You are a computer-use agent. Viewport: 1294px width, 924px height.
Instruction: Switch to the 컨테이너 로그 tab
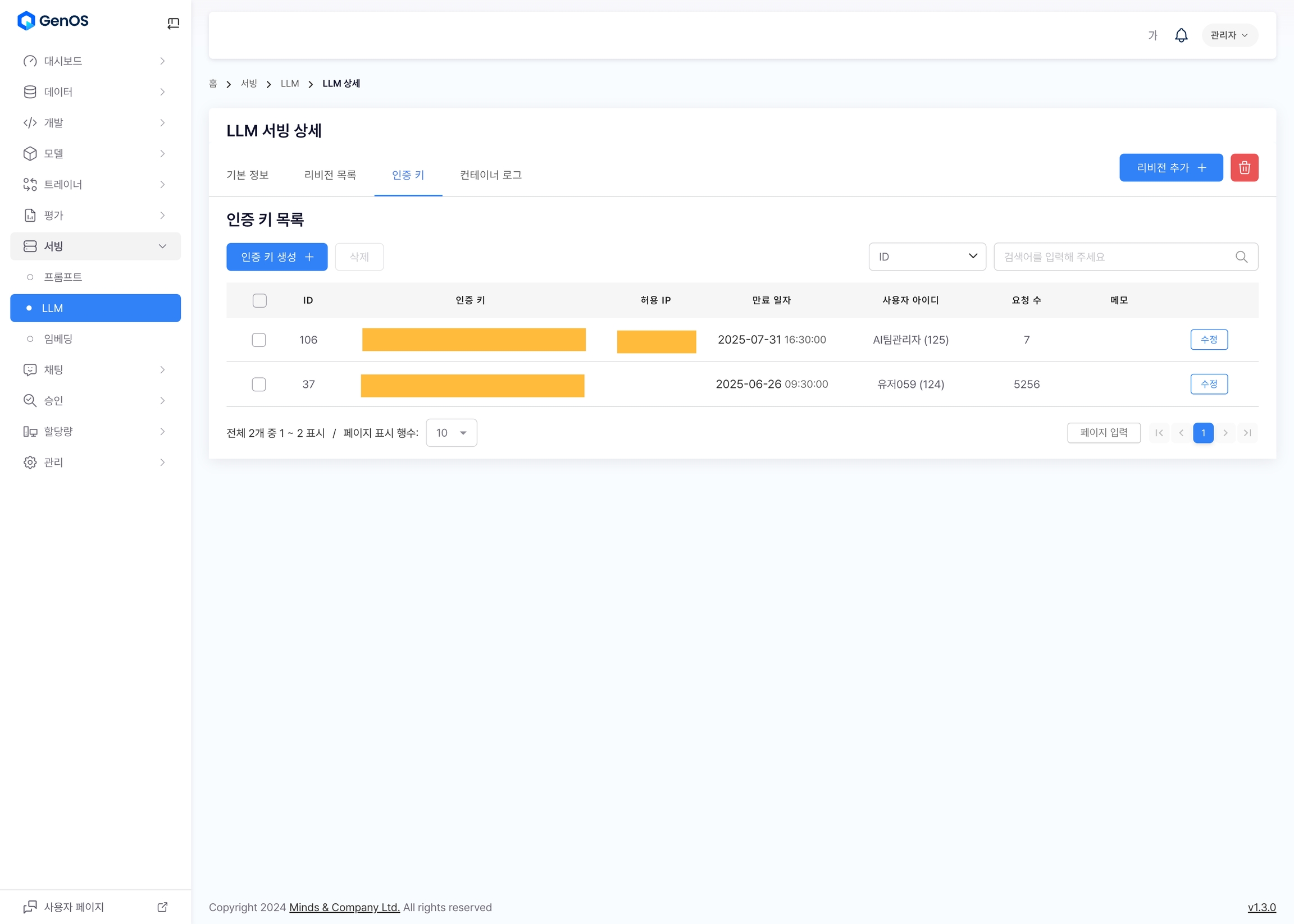coord(490,175)
